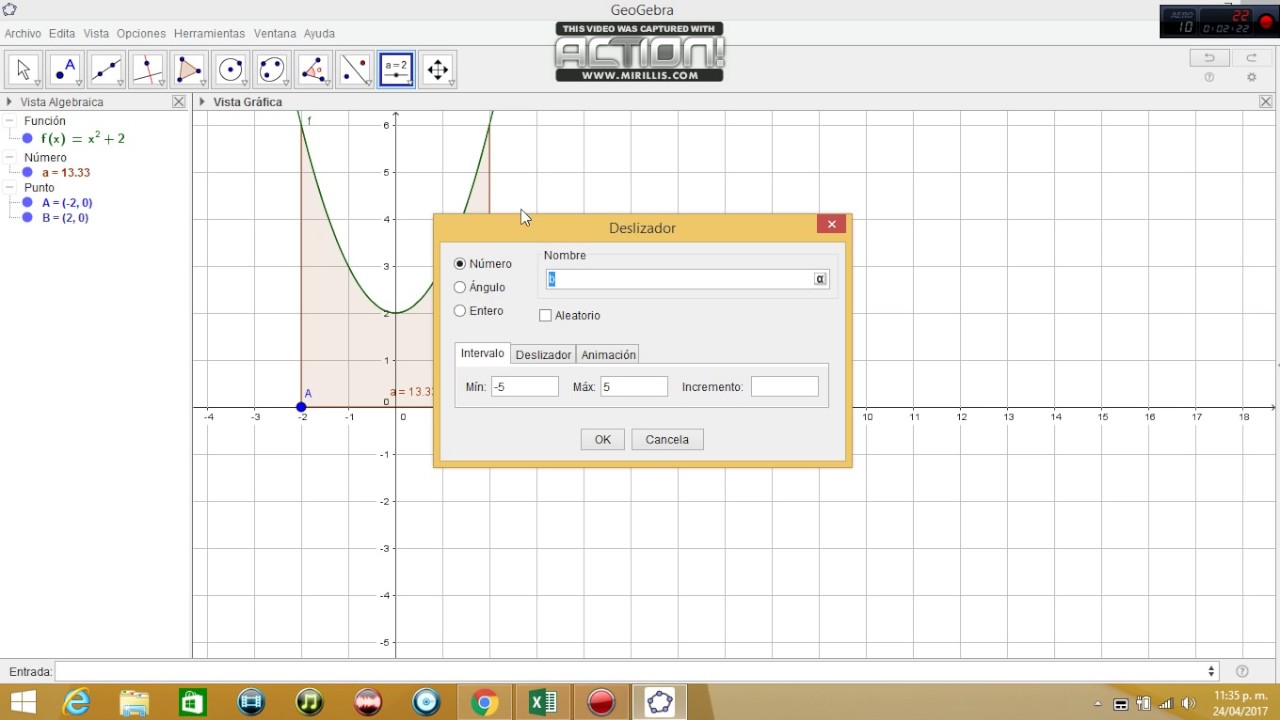Click the Máx value field
Viewport: 1280px width, 720px height.
click(x=634, y=387)
